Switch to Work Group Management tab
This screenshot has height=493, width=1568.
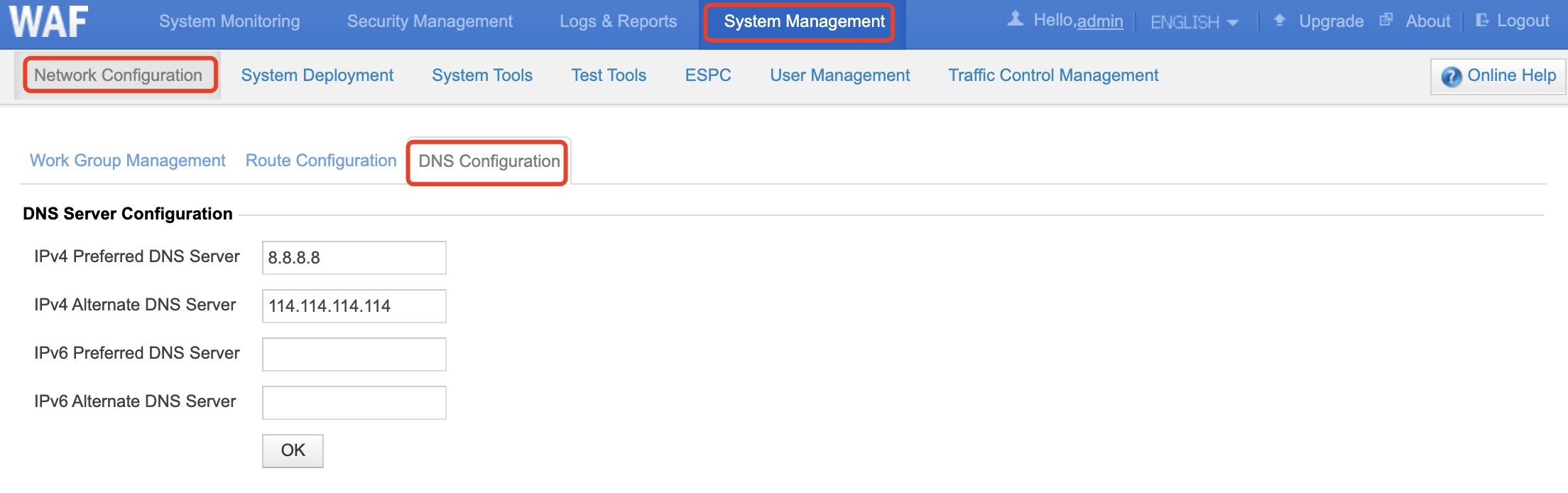[128, 161]
